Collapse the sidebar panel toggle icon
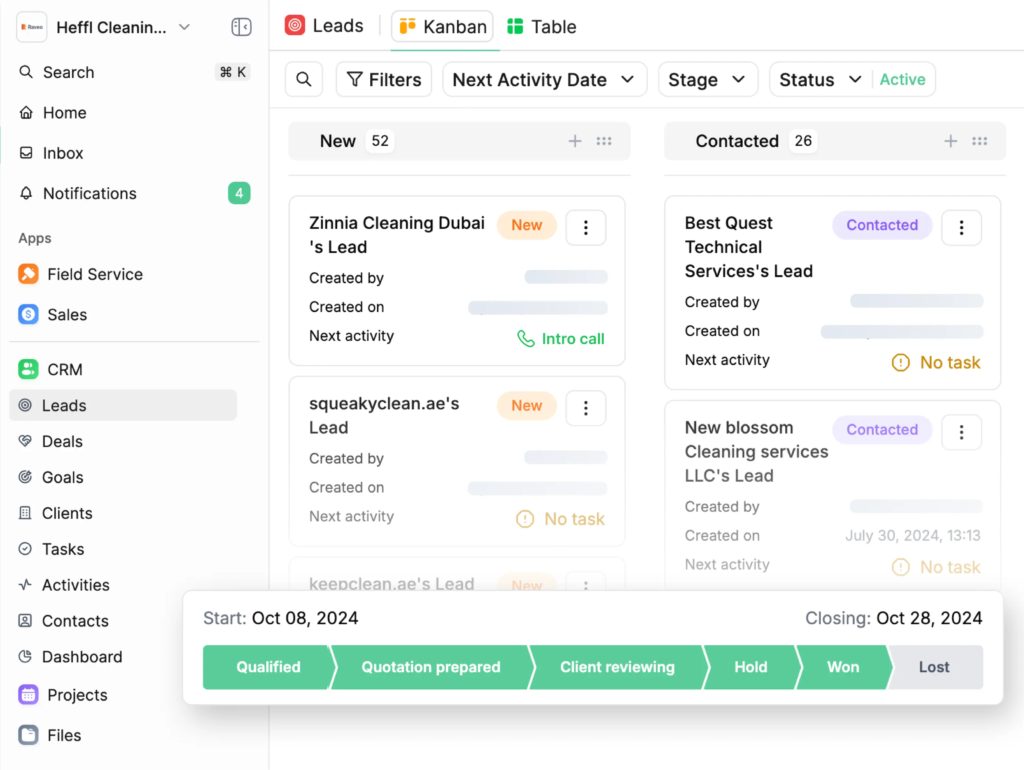 (241, 27)
